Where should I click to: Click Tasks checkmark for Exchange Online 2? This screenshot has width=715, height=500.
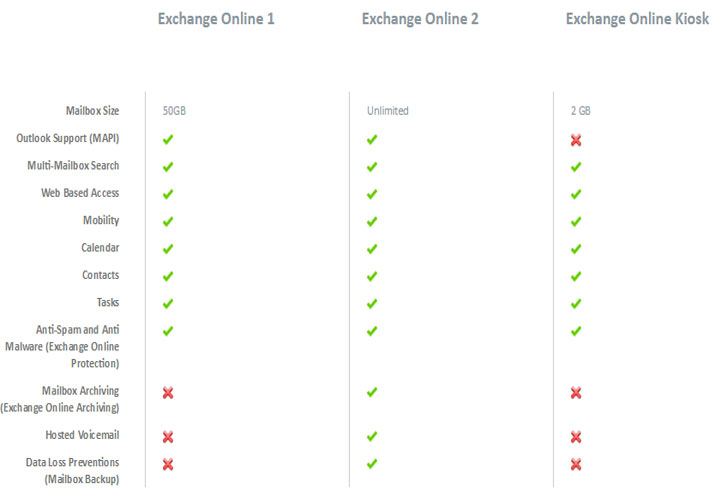(372, 304)
